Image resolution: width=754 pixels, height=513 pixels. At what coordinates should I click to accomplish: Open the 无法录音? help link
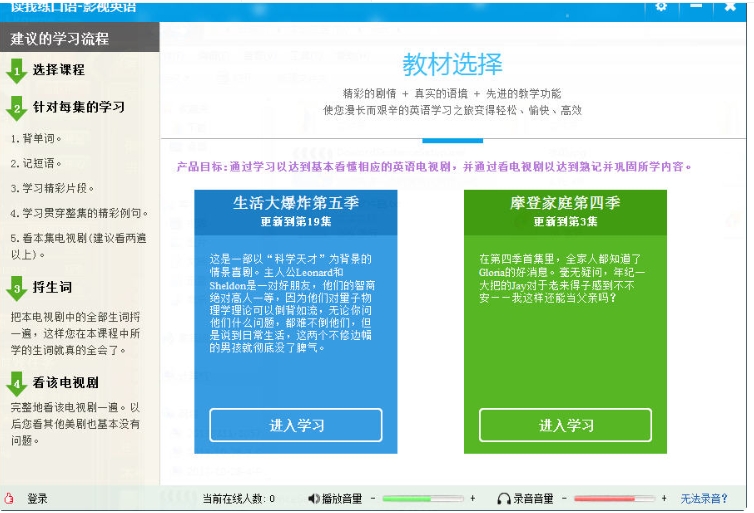coord(704,499)
